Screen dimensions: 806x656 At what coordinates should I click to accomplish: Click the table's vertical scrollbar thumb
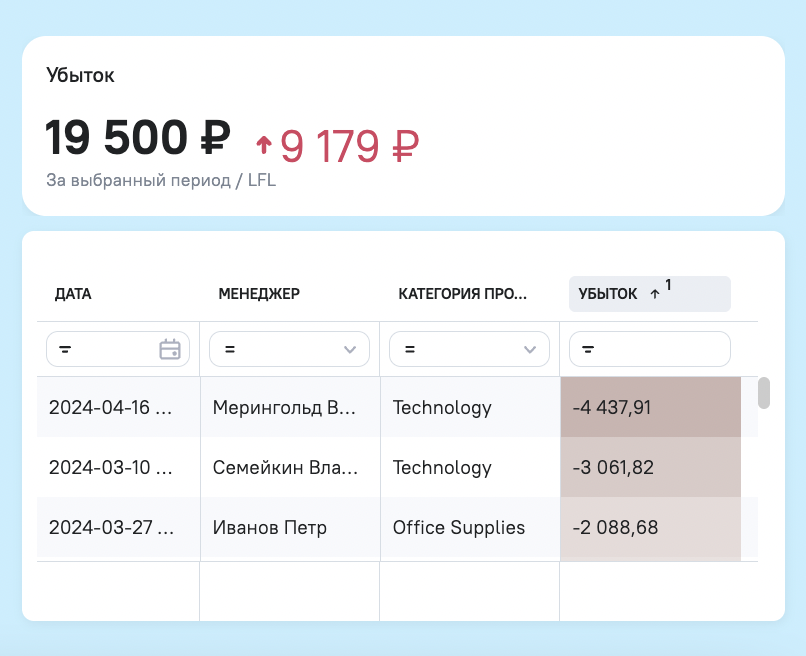click(x=764, y=393)
